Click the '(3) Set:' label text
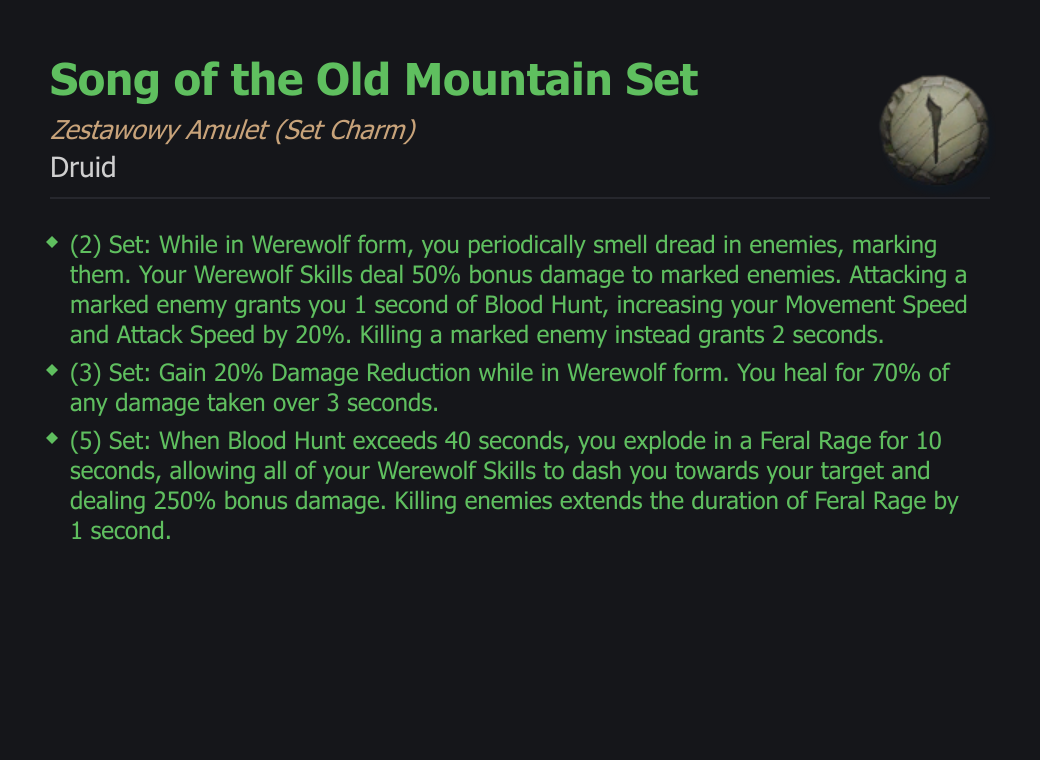Image resolution: width=1040 pixels, height=760 pixels. click(x=111, y=373)
